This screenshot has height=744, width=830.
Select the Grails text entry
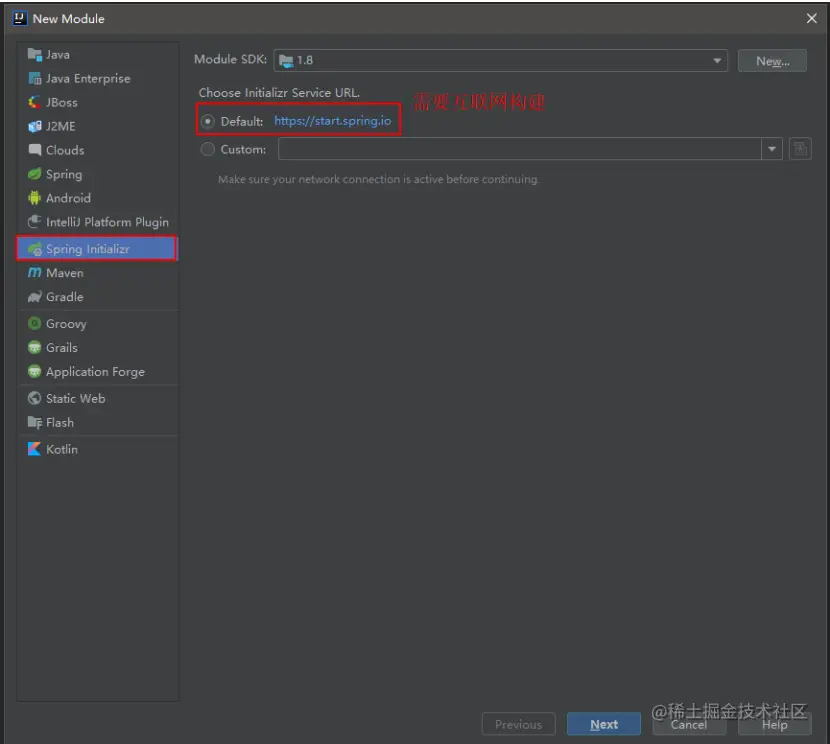tap(61, 348)
